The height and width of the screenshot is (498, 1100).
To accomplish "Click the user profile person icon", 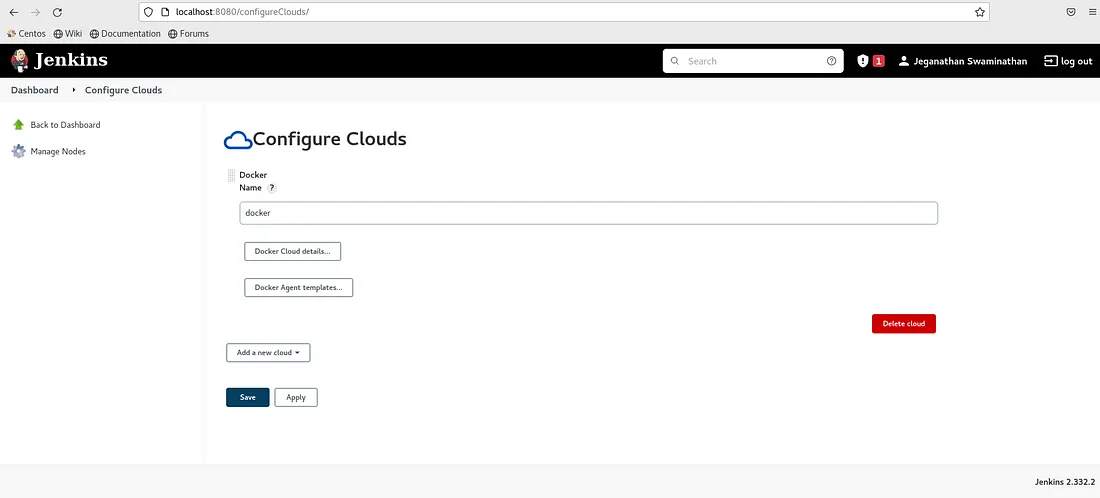I will [x=904, y=61].
